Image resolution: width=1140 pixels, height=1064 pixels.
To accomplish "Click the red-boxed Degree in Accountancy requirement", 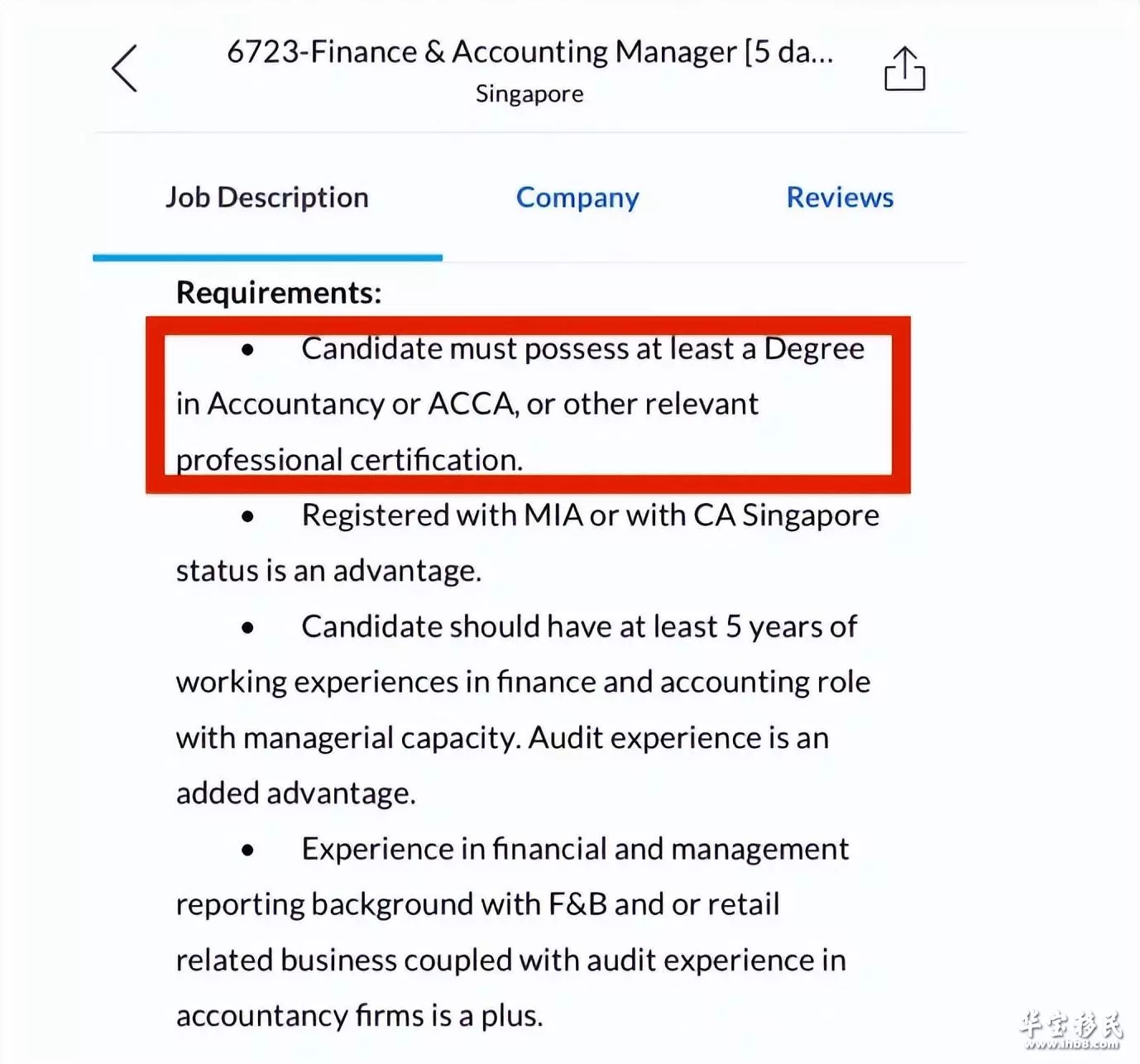I will [528, 405].
